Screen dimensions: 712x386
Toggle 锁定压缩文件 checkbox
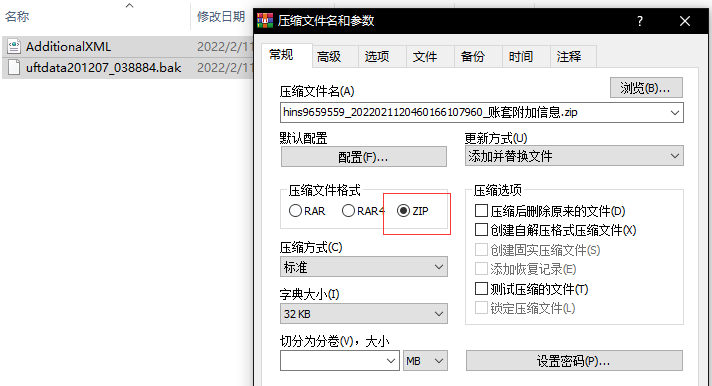pyautogui.click(x=481, y=308)
